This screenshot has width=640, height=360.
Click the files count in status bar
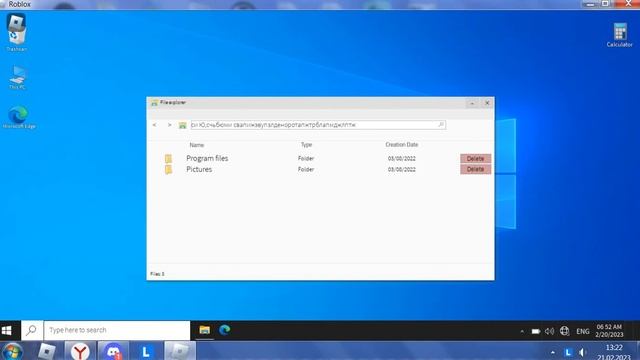157,274
